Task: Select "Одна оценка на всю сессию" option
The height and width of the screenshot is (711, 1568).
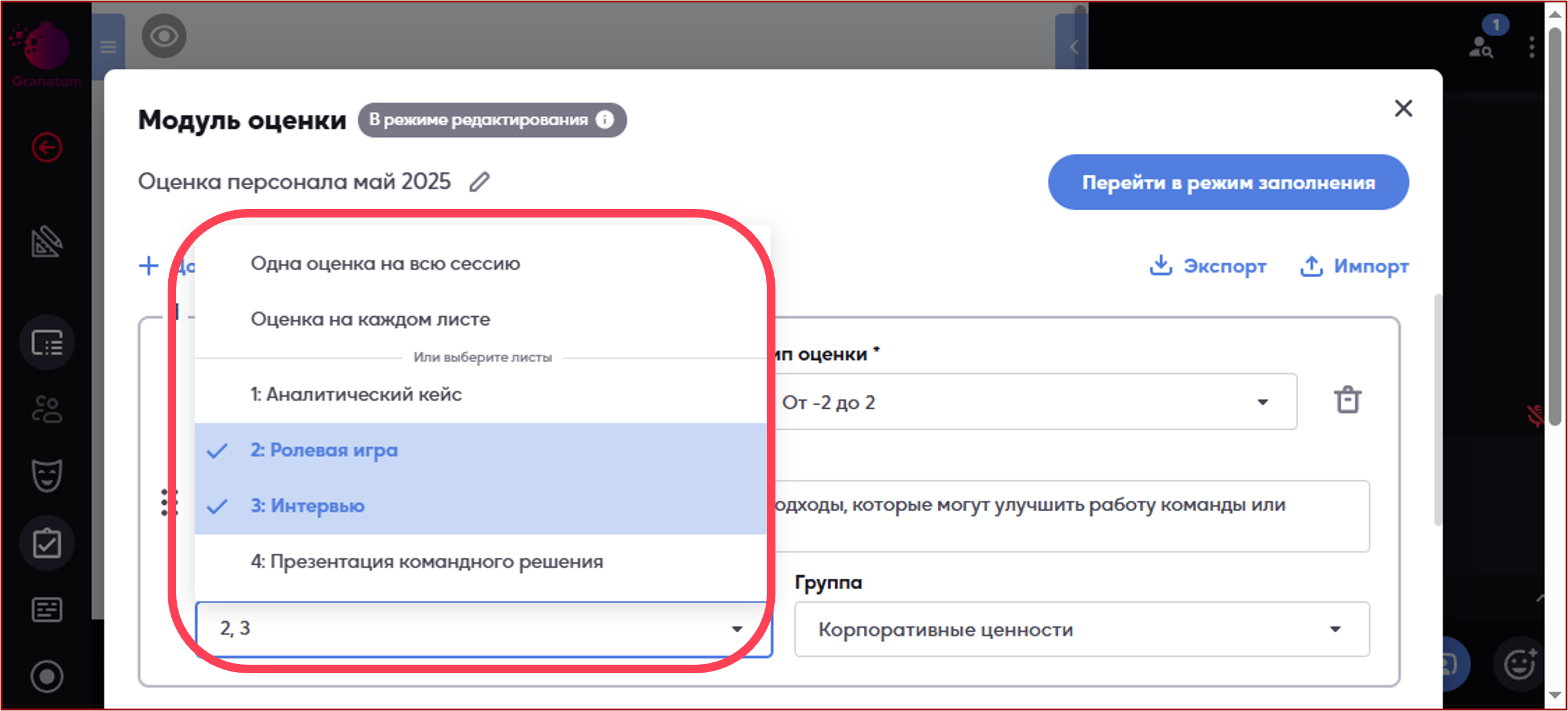Action: 385,264
